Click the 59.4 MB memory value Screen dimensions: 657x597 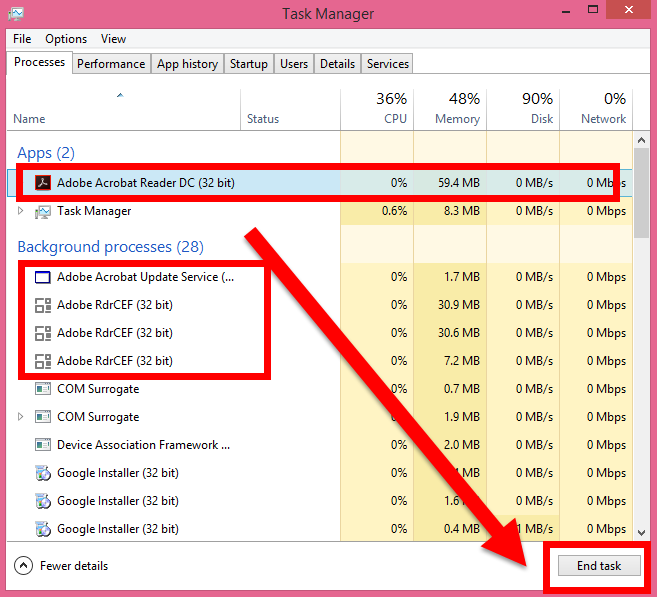[x=459, y=183]
